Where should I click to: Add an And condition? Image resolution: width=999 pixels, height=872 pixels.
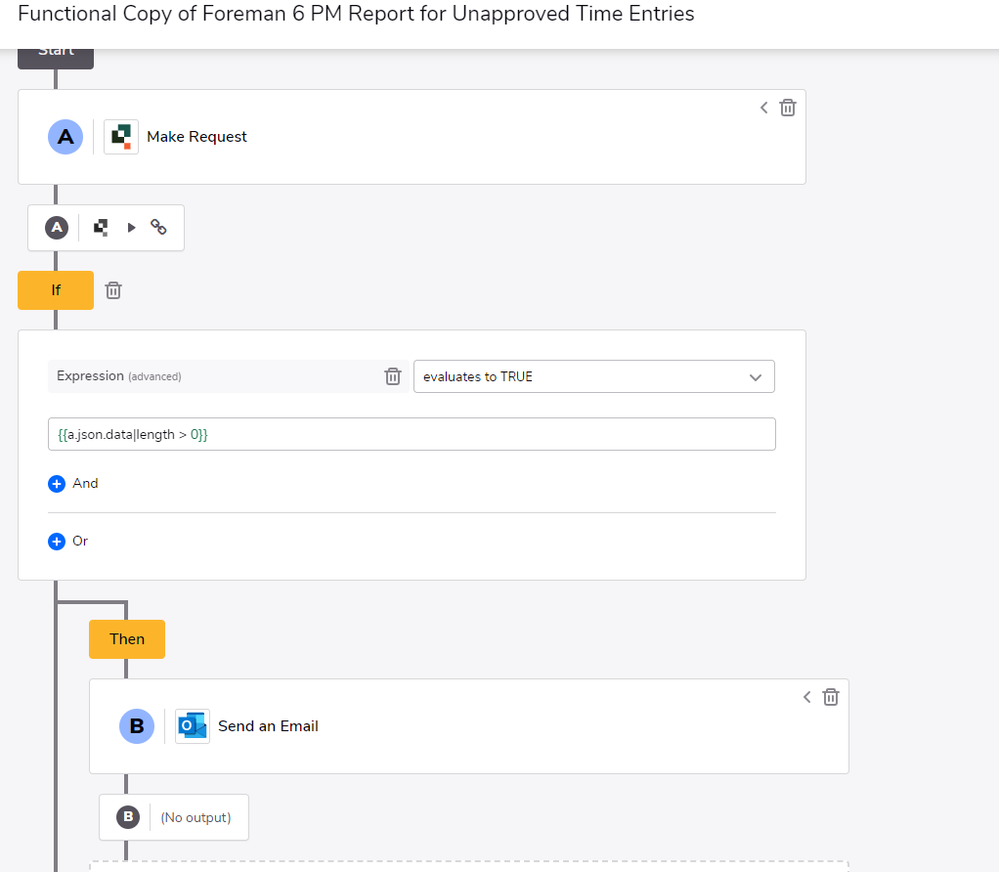pos(73,483)
